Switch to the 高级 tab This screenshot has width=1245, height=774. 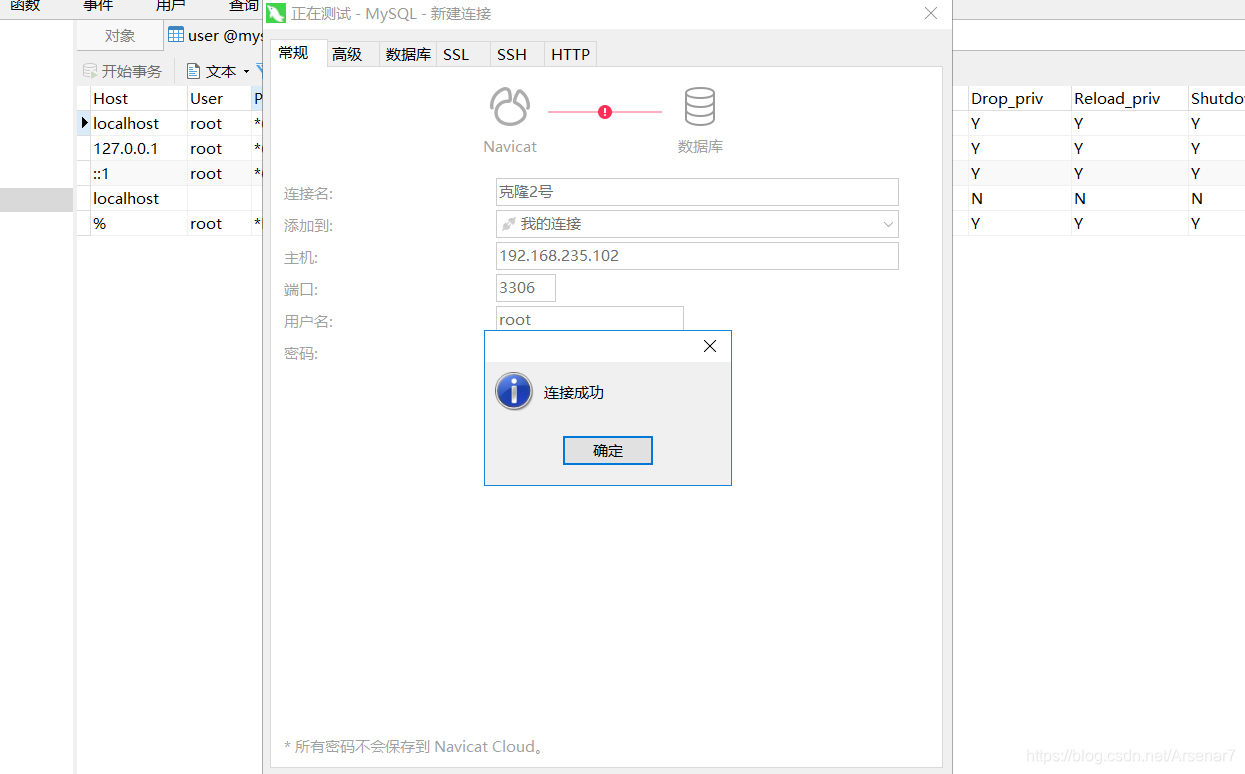pos(347,54)
